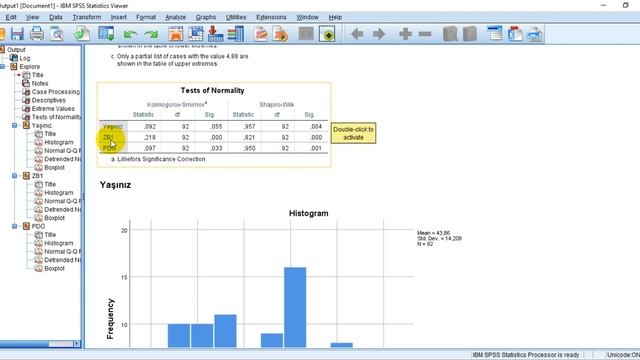This screenshot has height=360, width=640.
Task: Collapse the Explore node in outline
Action: [2, 67]
